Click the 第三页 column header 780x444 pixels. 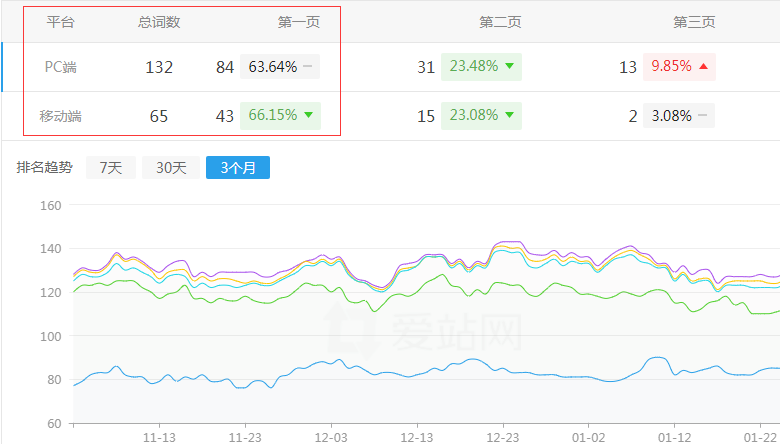694,22
